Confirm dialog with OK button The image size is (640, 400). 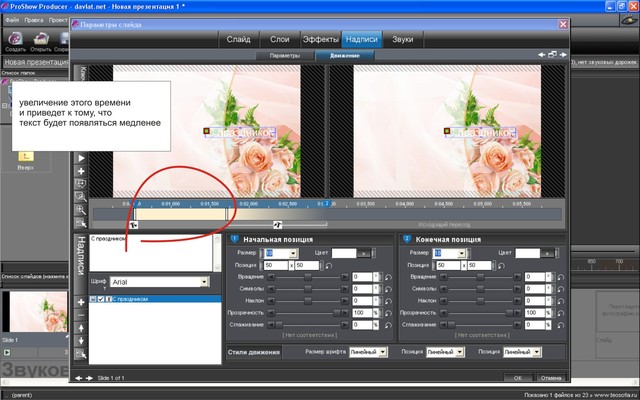(518, 378)
